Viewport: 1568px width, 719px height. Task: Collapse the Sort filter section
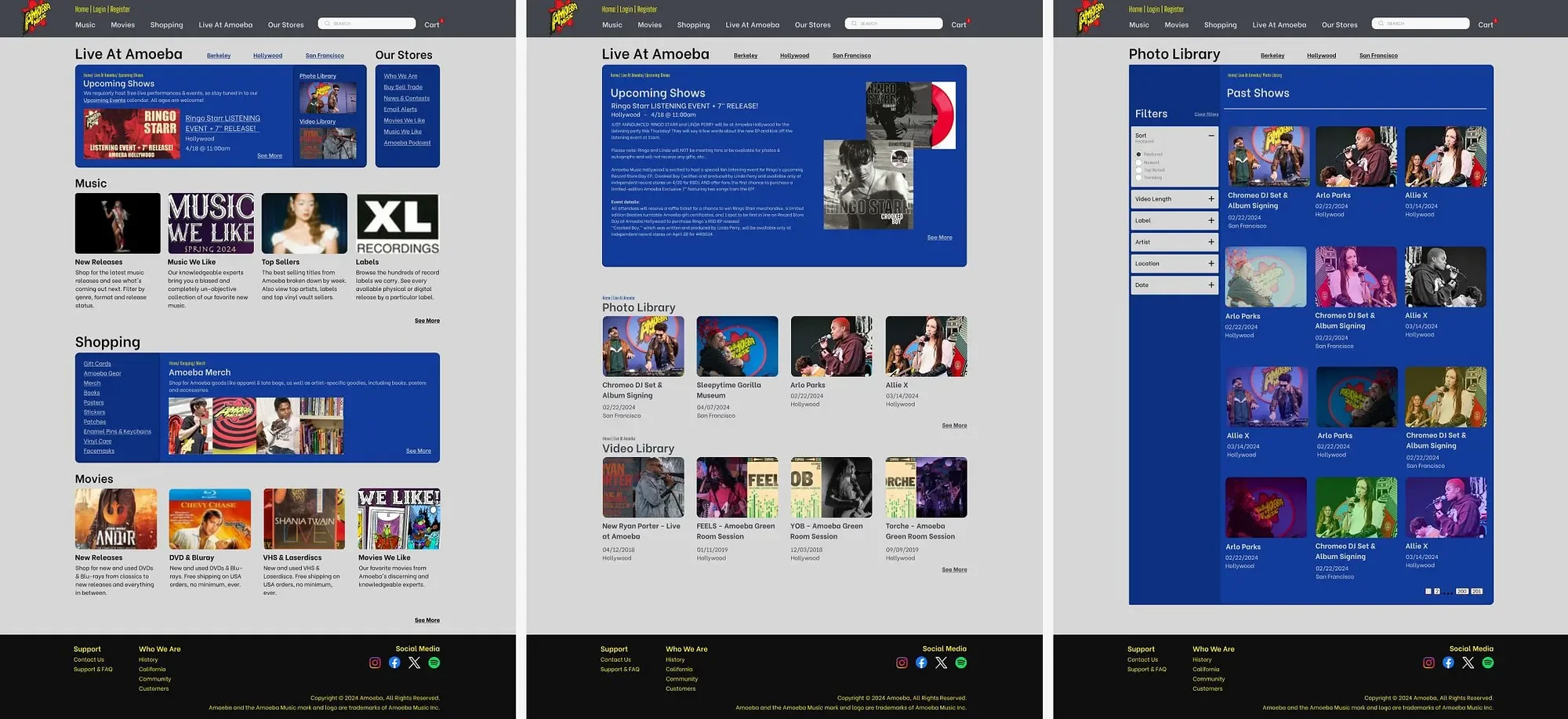(x=1211, y=136)
